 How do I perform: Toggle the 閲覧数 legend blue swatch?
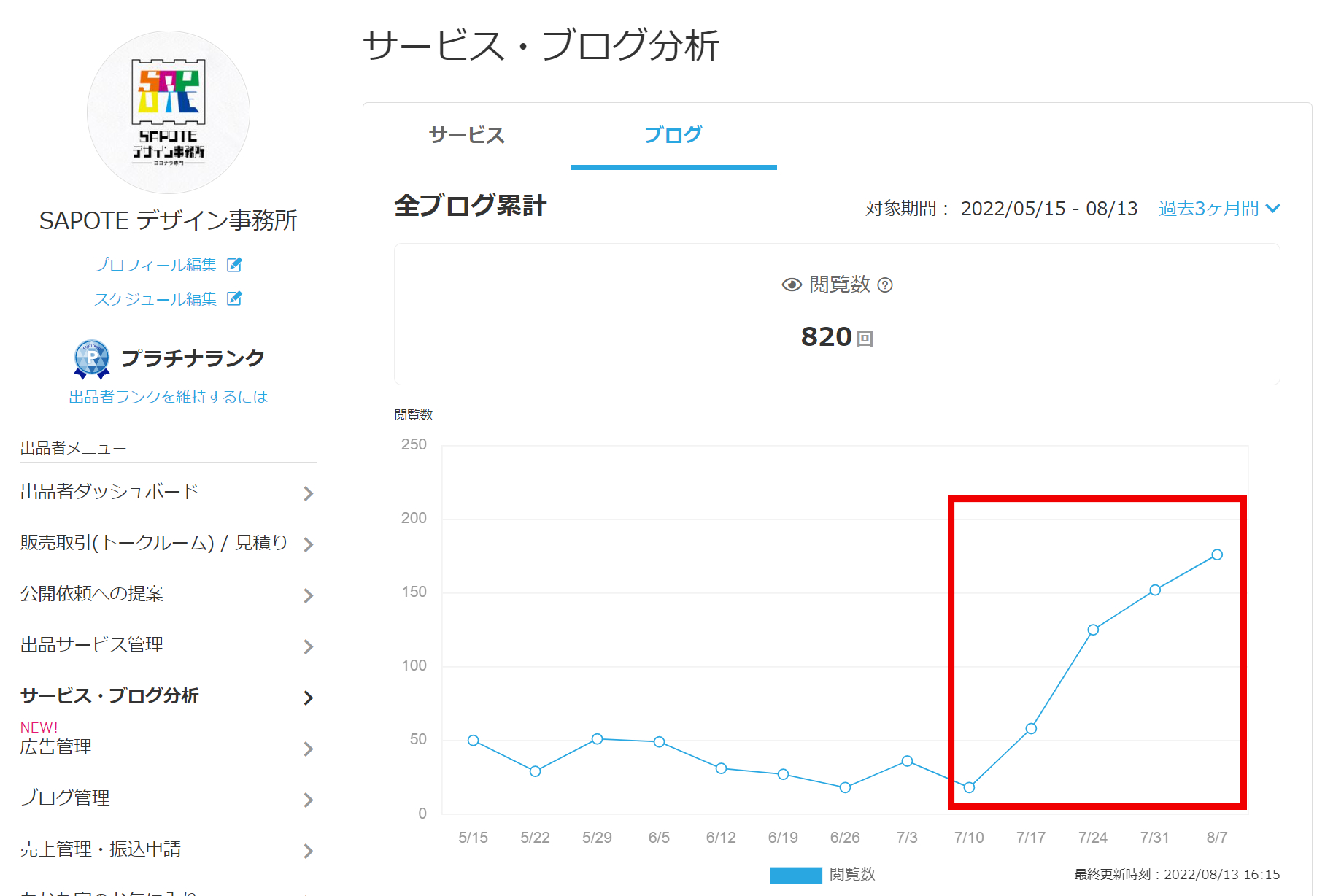[x=795, y=875]
